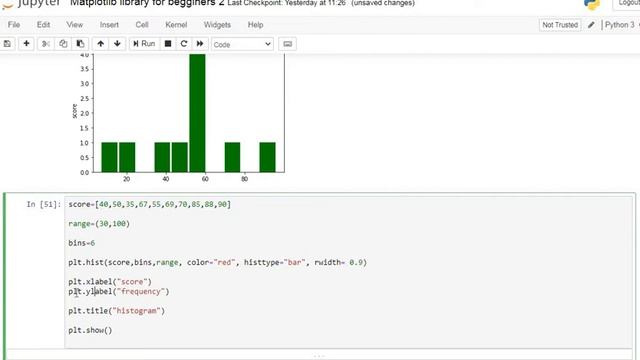Move selected cell down arrow
Viewport: 640px width, 360px height.
pyautogui.click(x=117, y=44)
